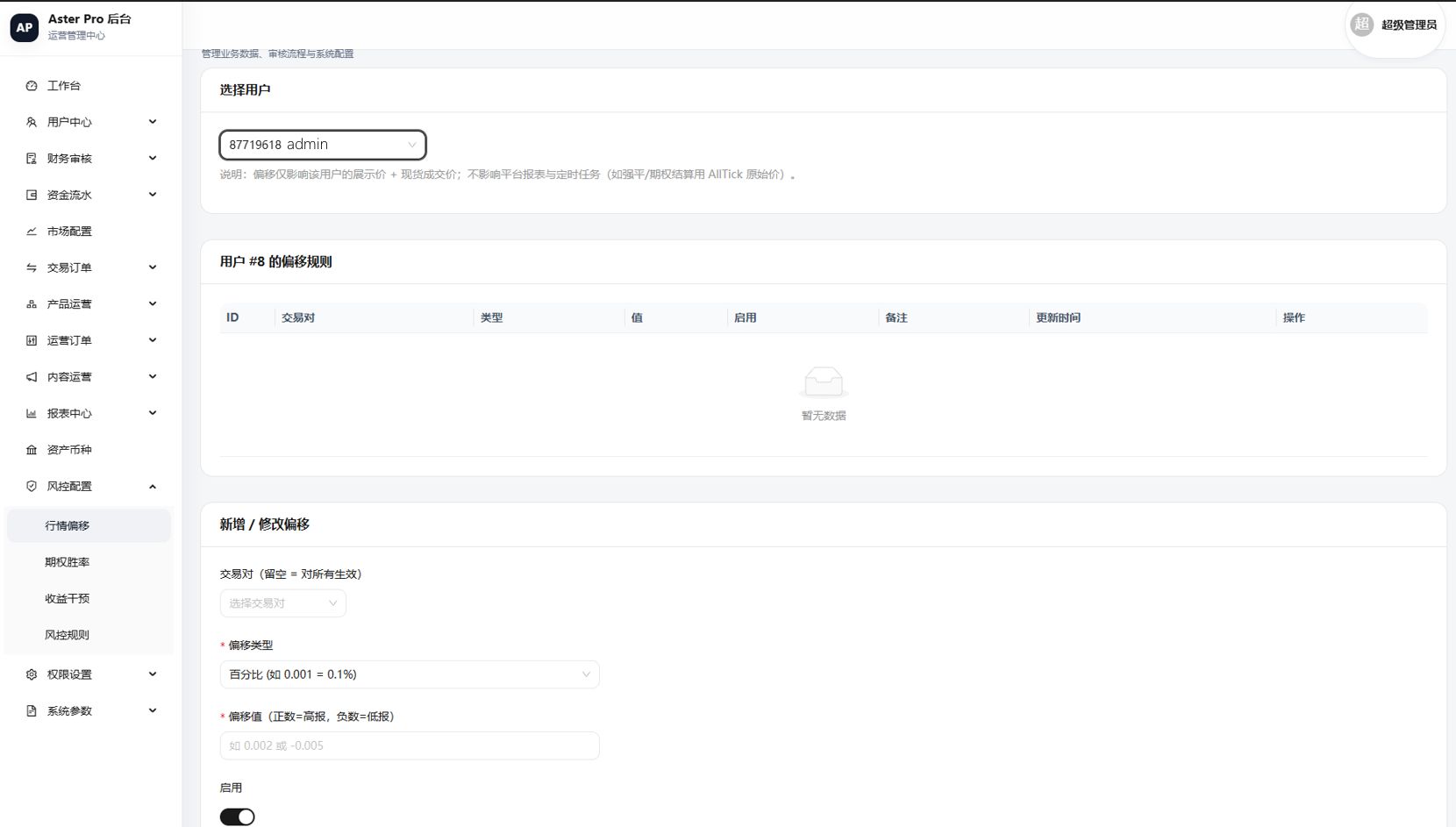1456x827 pixels.
Task: Click the 风控配置 shield icon
Action: [32, 486]
